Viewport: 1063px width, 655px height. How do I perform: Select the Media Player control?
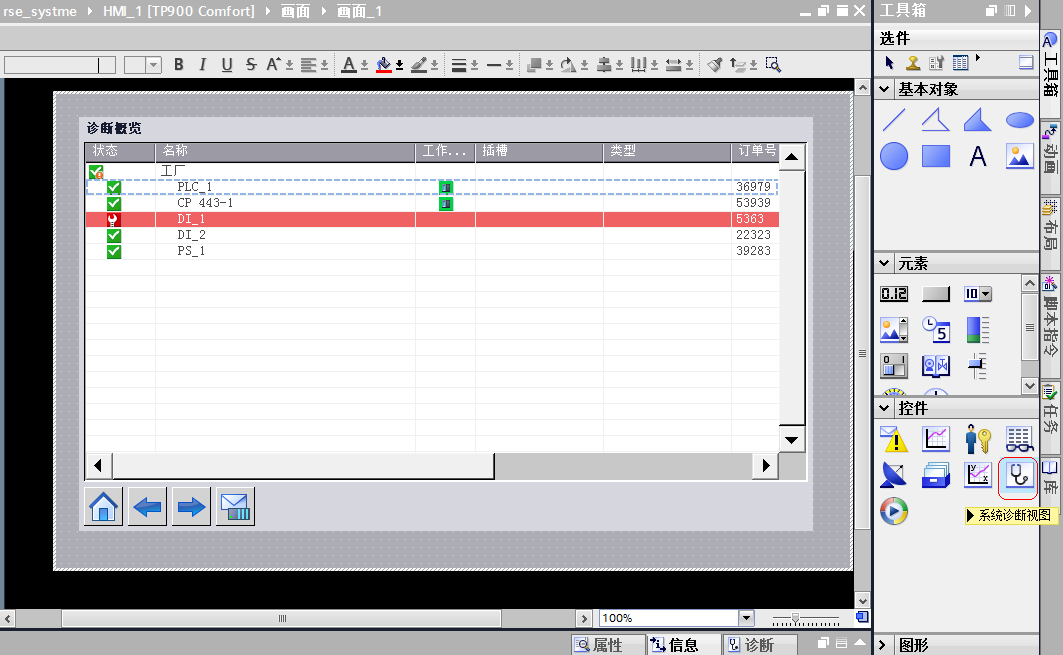(894, 511)
